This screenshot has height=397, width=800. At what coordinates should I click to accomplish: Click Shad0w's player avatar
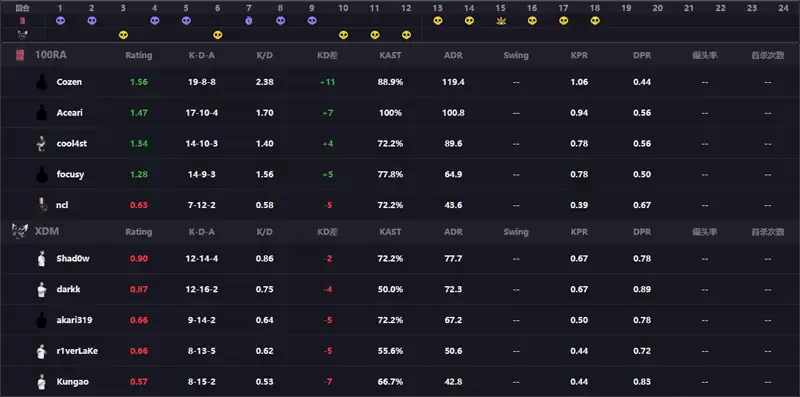(x=41, y=259)
